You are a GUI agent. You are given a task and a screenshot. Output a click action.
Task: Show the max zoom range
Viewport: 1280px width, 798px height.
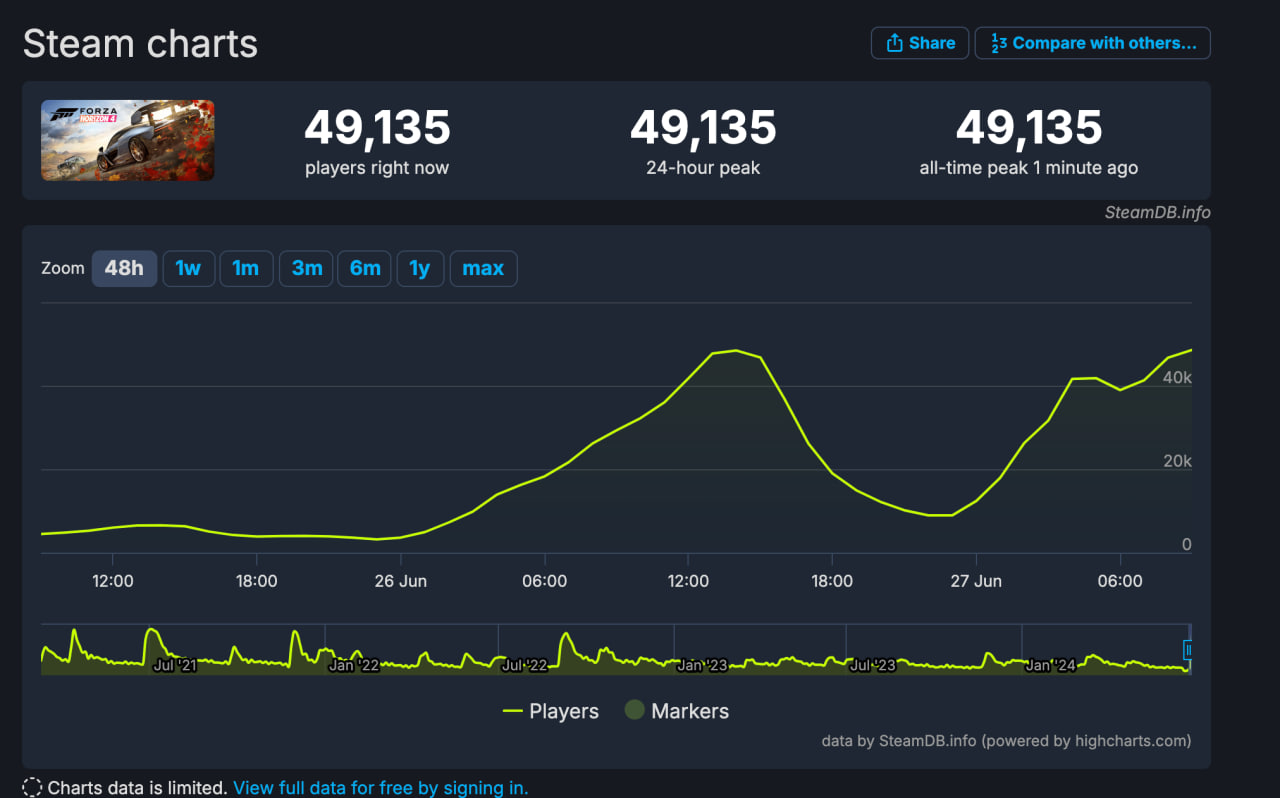pyautogui.click(x=483, y=268)
